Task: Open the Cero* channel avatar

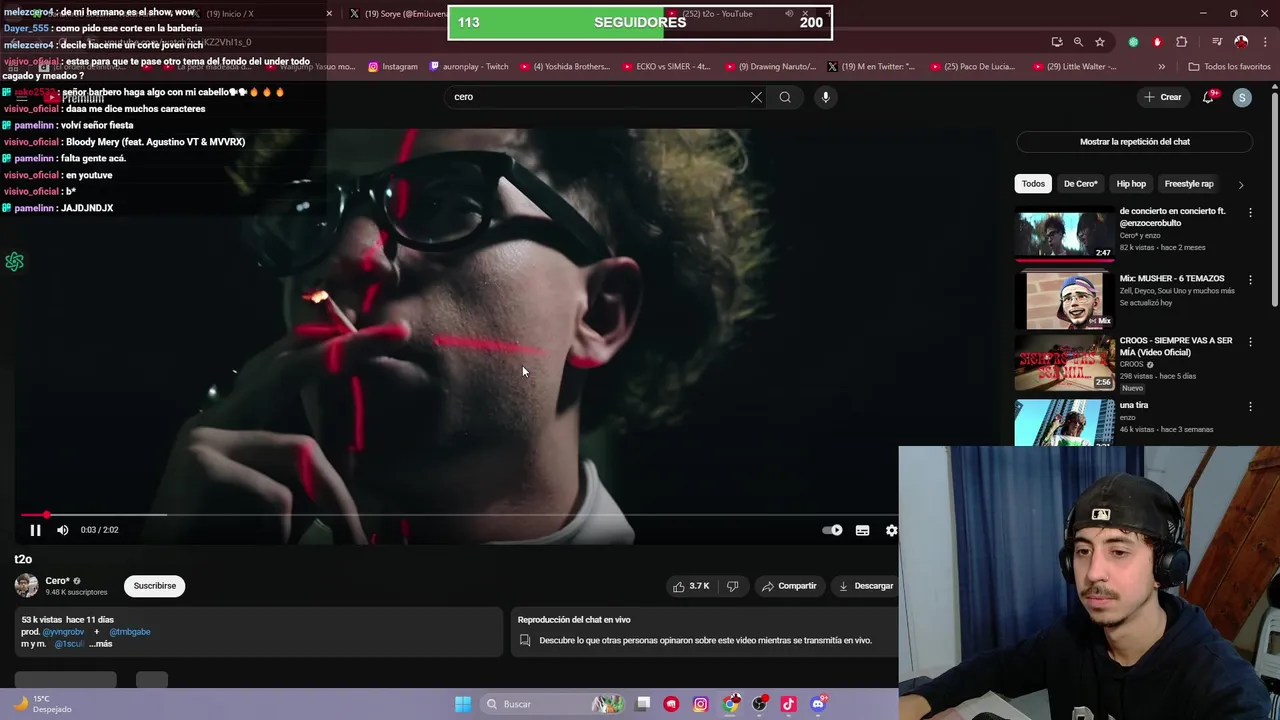Action: click(x=27, y=586)
